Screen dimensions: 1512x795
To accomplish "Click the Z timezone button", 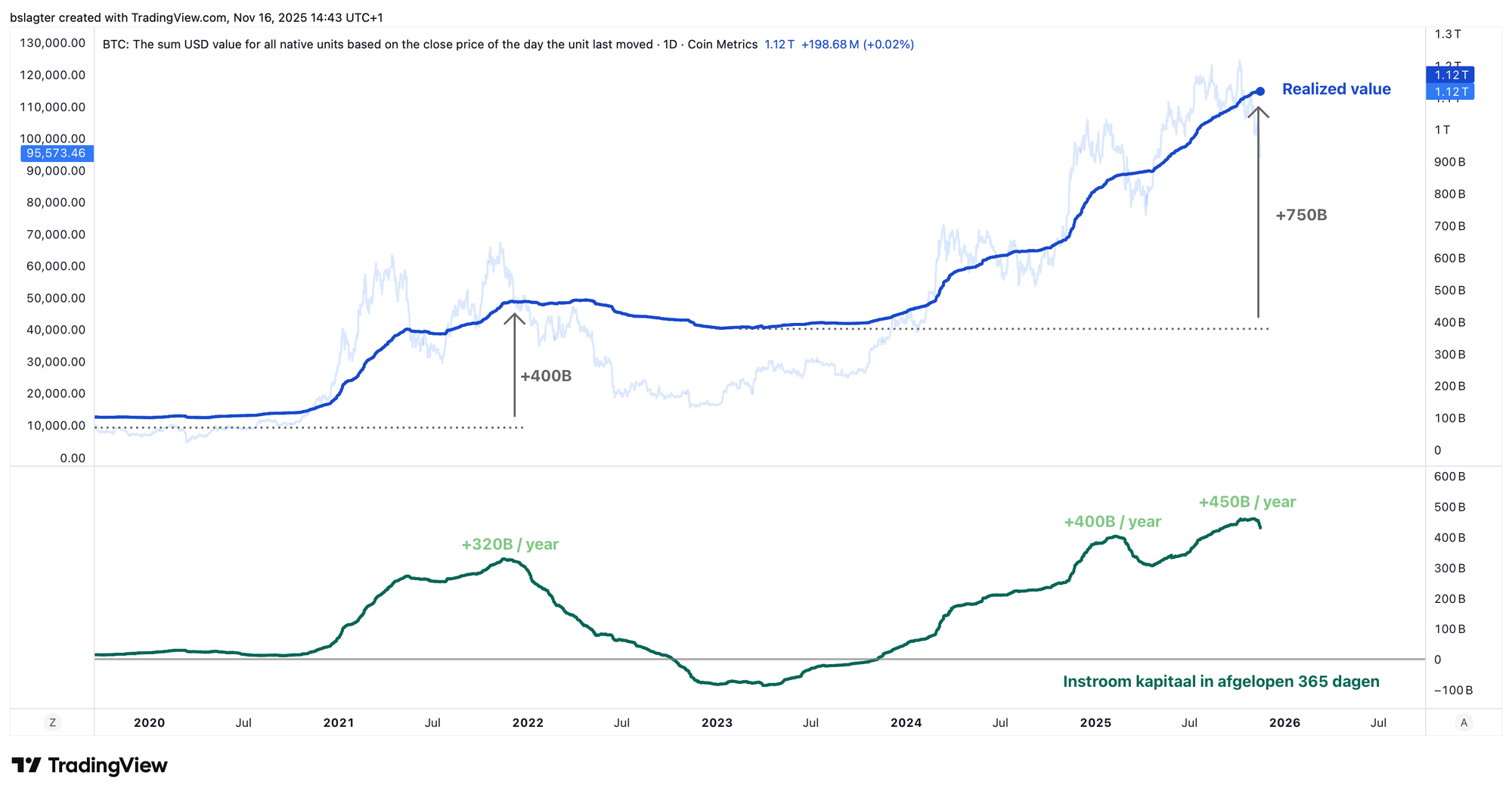I will [52, 722].
